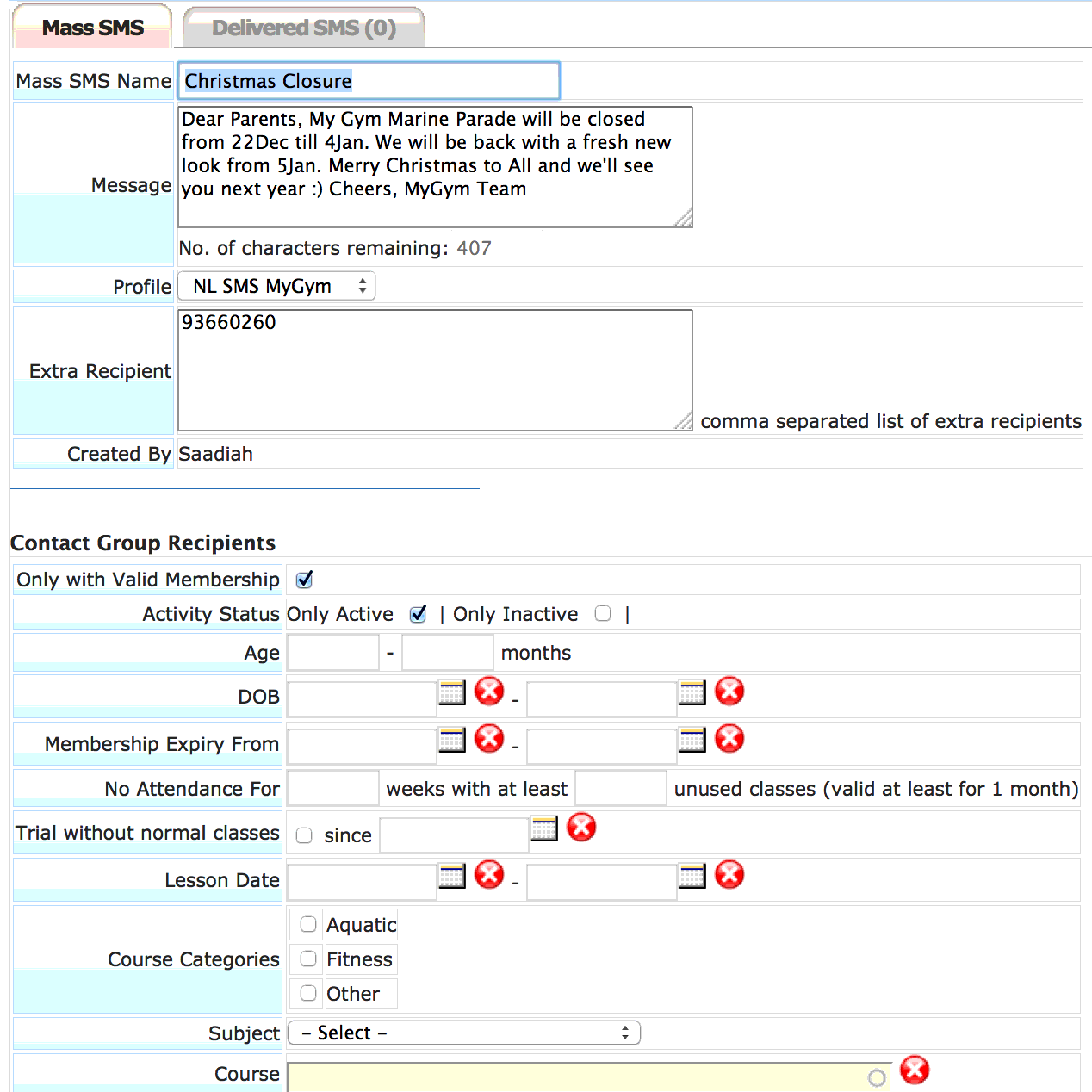The image size is (1092, 1092).
Task: Tick the Aquatic course category
Action: click(308, 924)
